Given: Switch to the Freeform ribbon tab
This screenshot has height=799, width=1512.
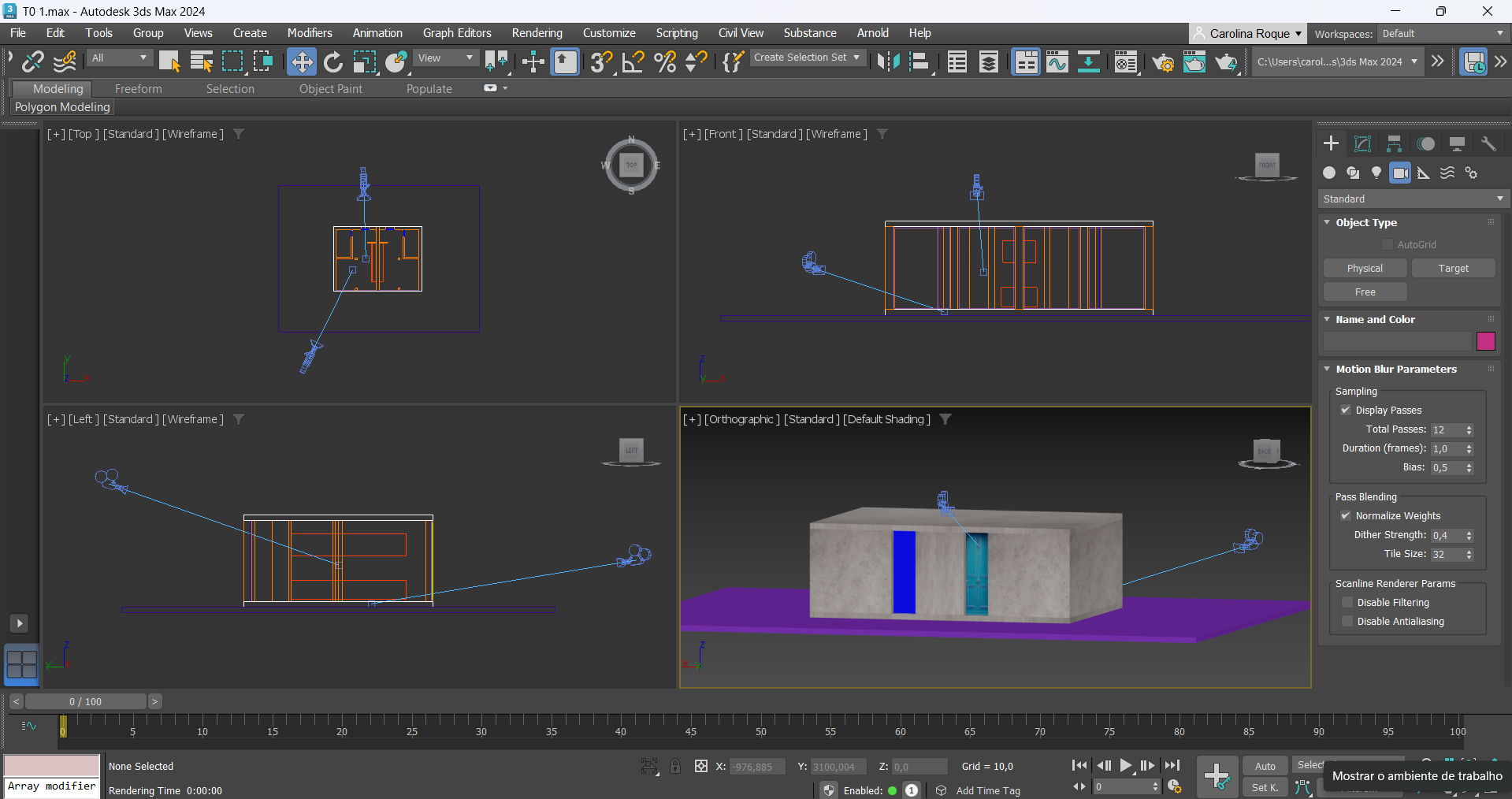Looking at the screenshot, I should [138, 89].
